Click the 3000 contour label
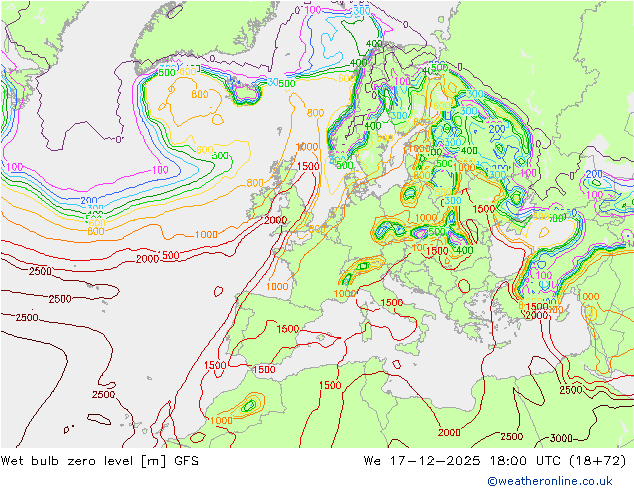The image size is (634, 490). click(x=561, y=438)
